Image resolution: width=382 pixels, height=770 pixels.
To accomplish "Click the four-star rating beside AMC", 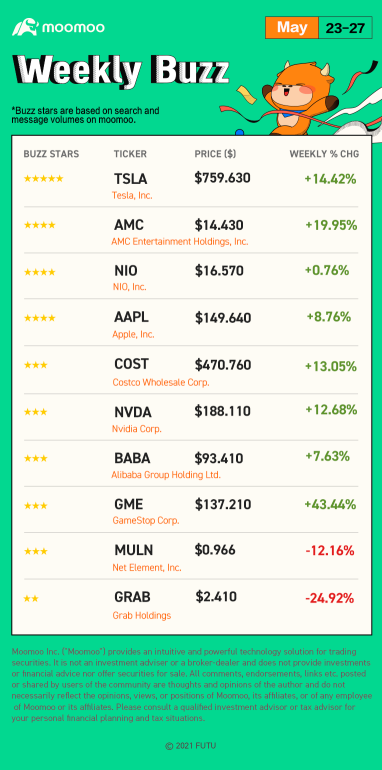I will (39, 225).
